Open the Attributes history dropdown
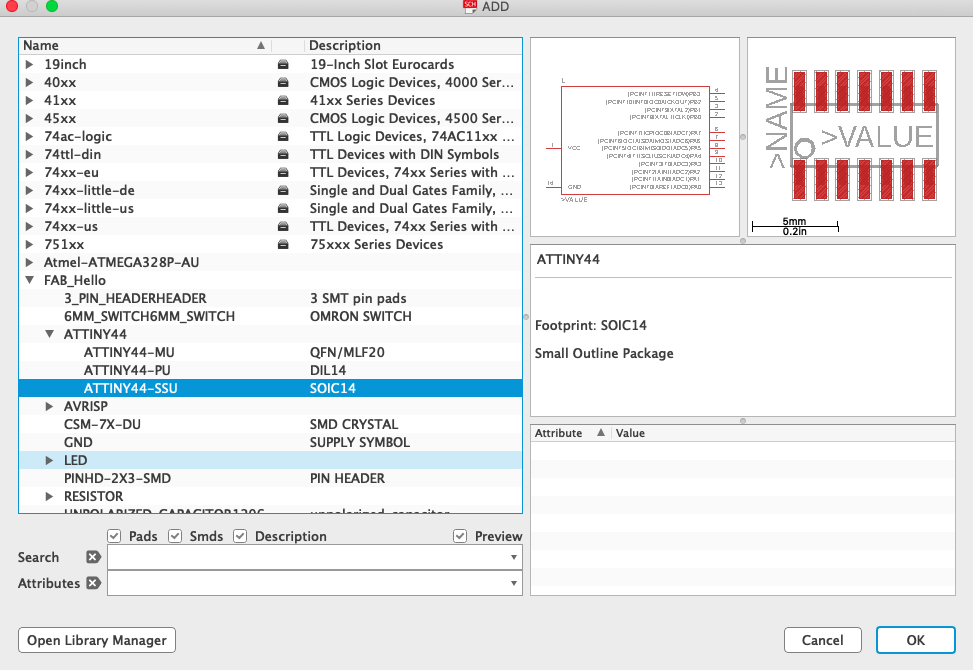The image size is (973, 670). tap(514, 583)
